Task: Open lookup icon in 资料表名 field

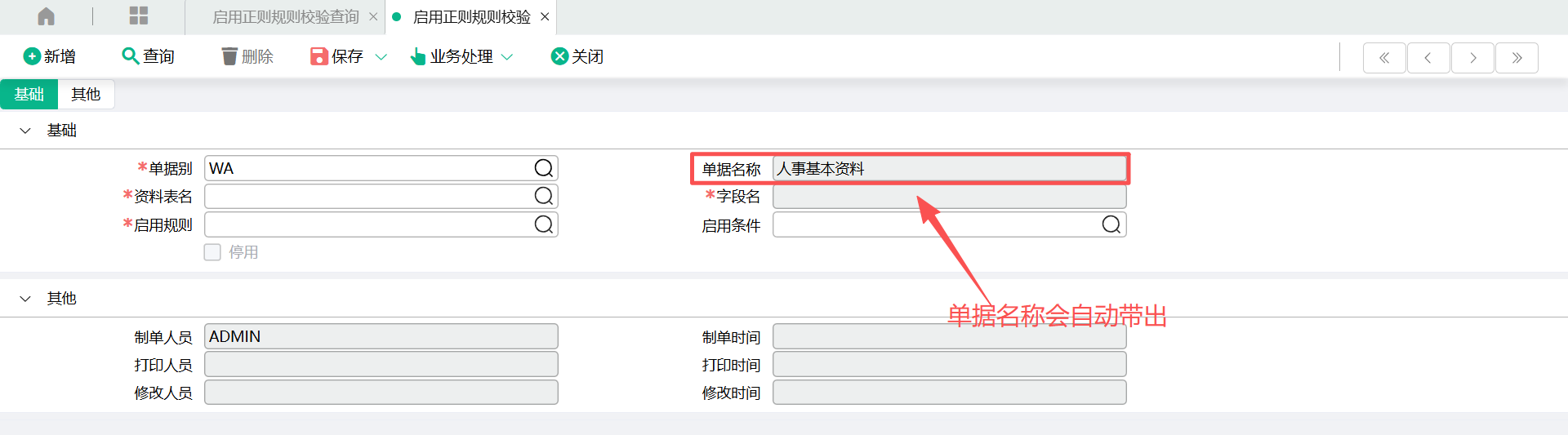Action: click(x=543, y=196)
